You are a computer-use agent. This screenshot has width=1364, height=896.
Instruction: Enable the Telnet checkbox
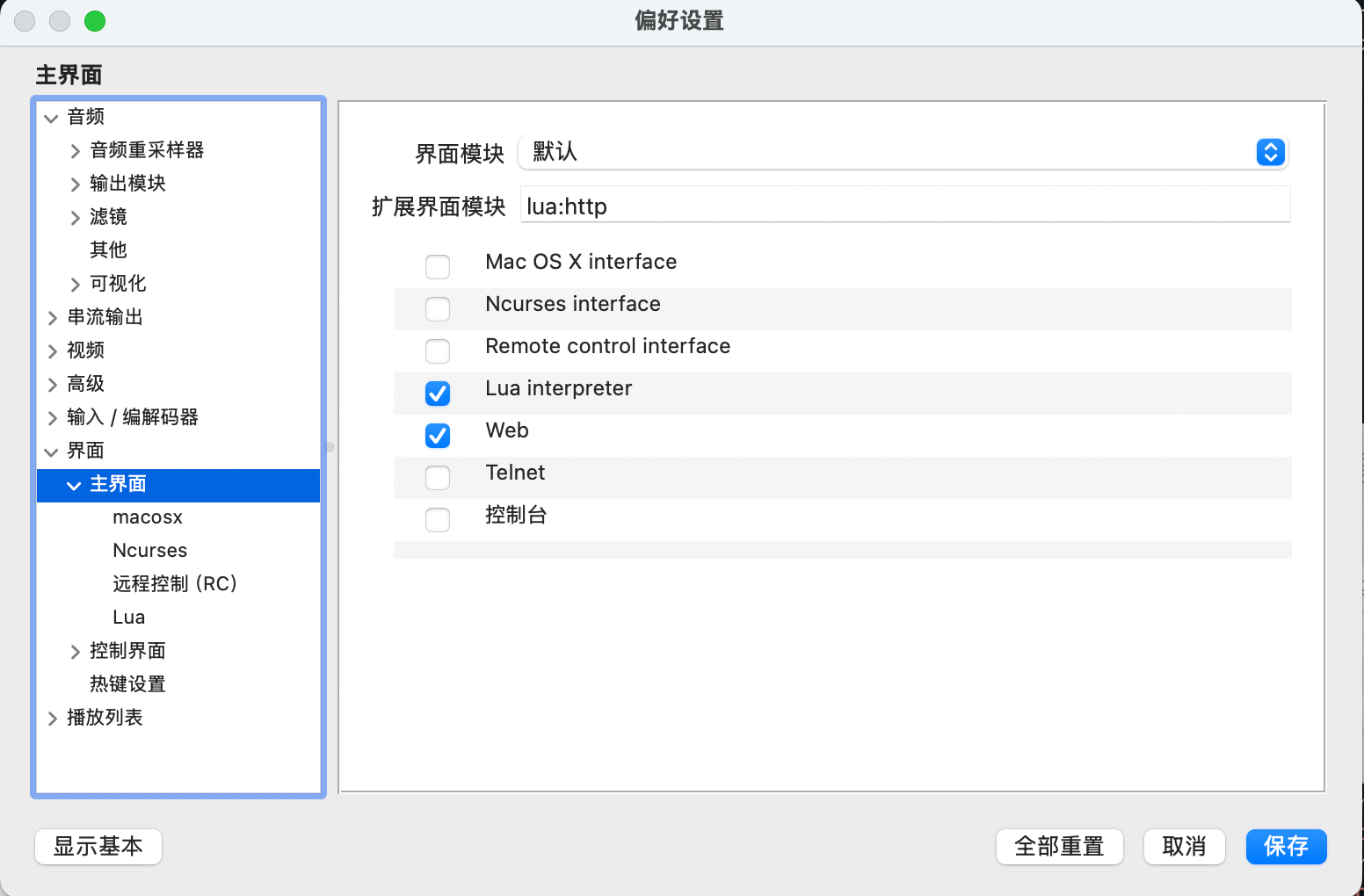[x=438, y=477]
